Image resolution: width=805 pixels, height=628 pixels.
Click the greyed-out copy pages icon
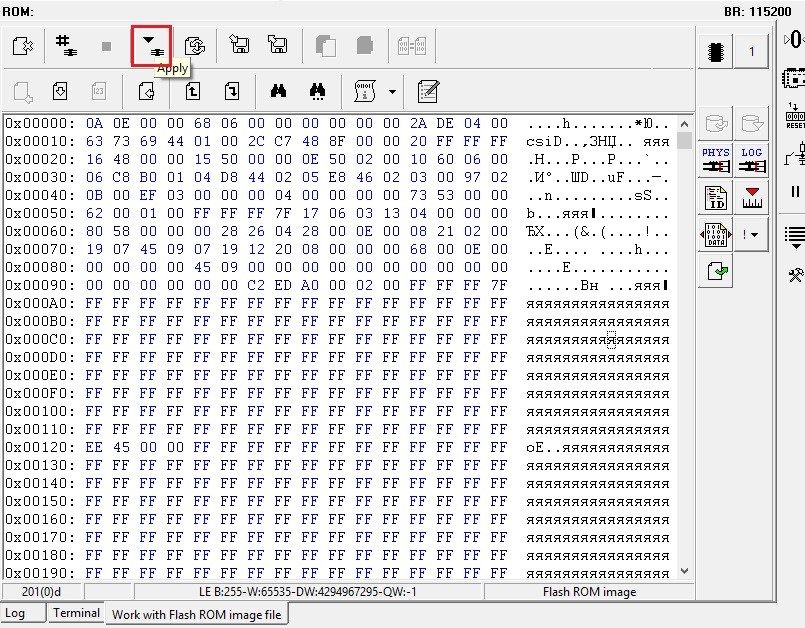(325, 46)
